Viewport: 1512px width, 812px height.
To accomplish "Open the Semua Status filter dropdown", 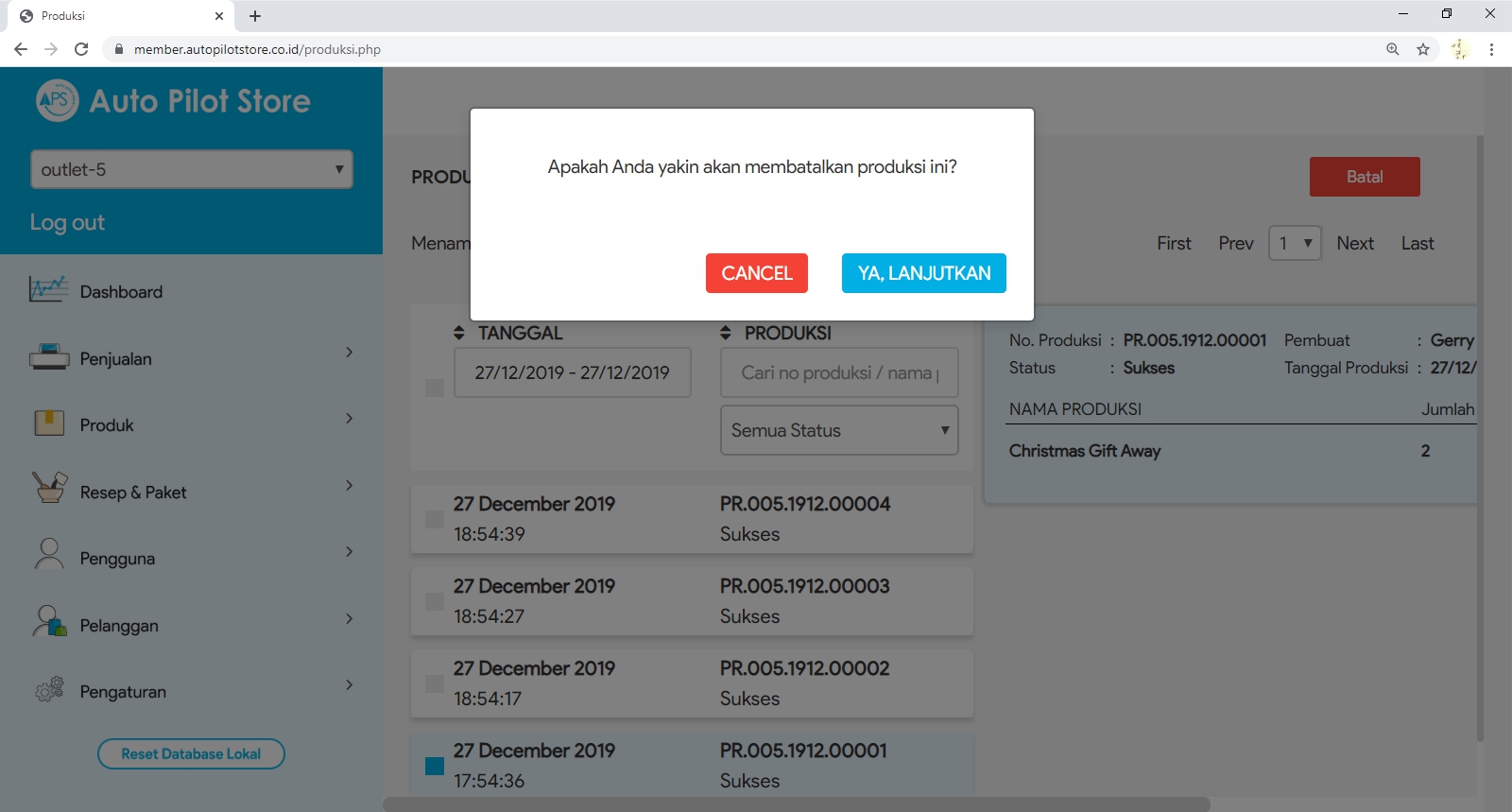I will pyautogui.click(x=839, y=430).
